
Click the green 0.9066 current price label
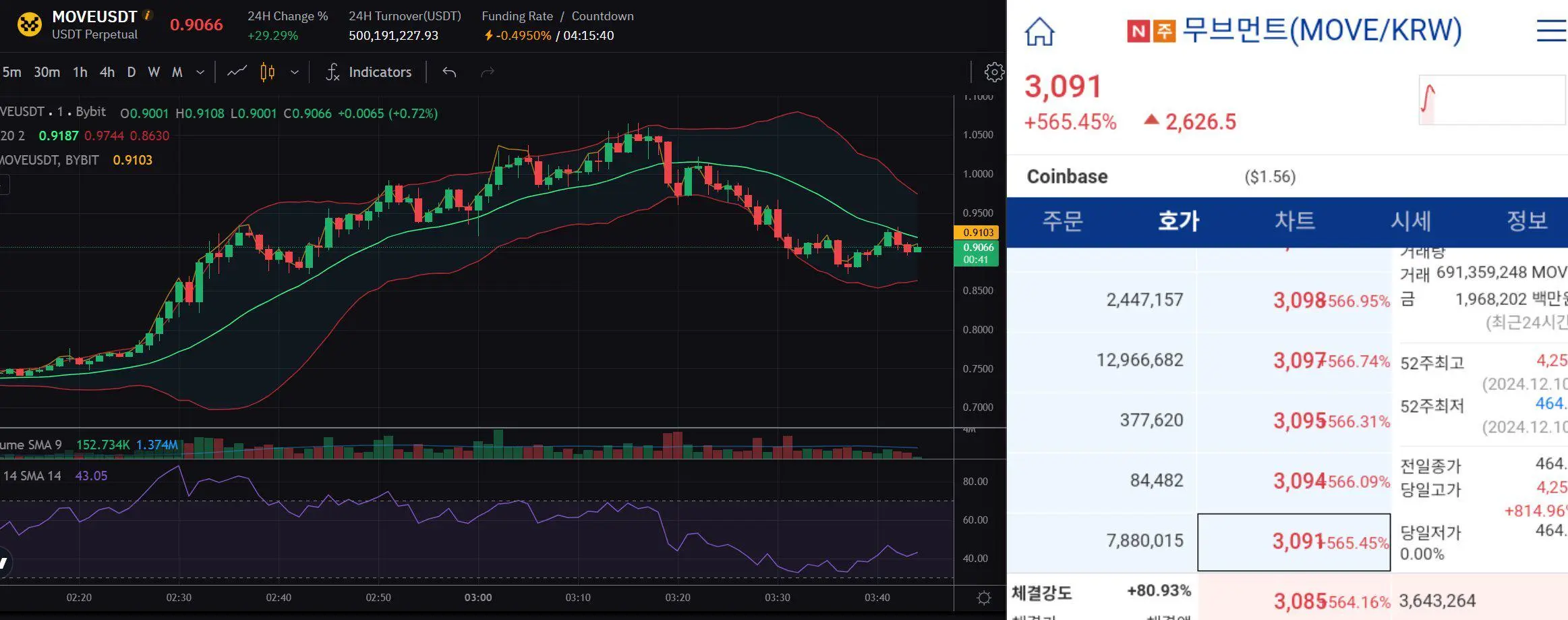976,253
